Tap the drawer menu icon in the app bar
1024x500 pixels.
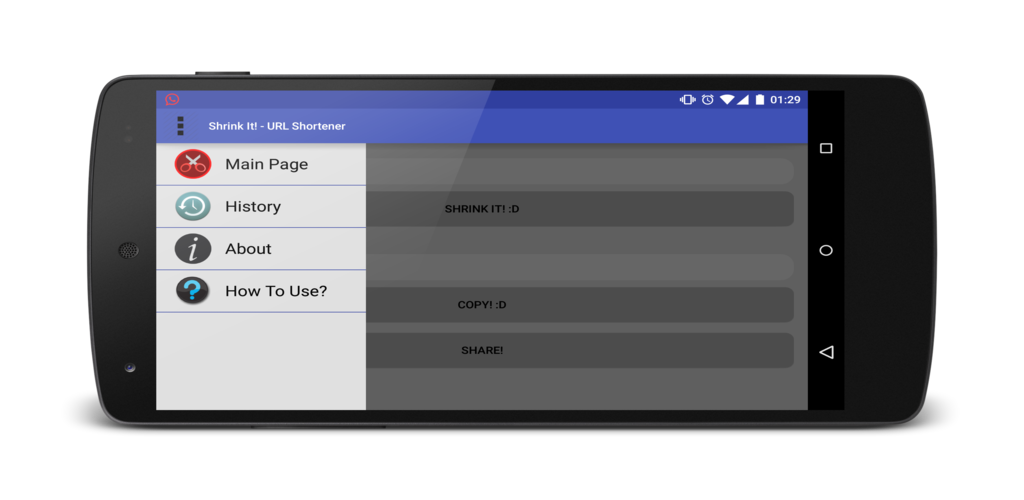[181, 125]
